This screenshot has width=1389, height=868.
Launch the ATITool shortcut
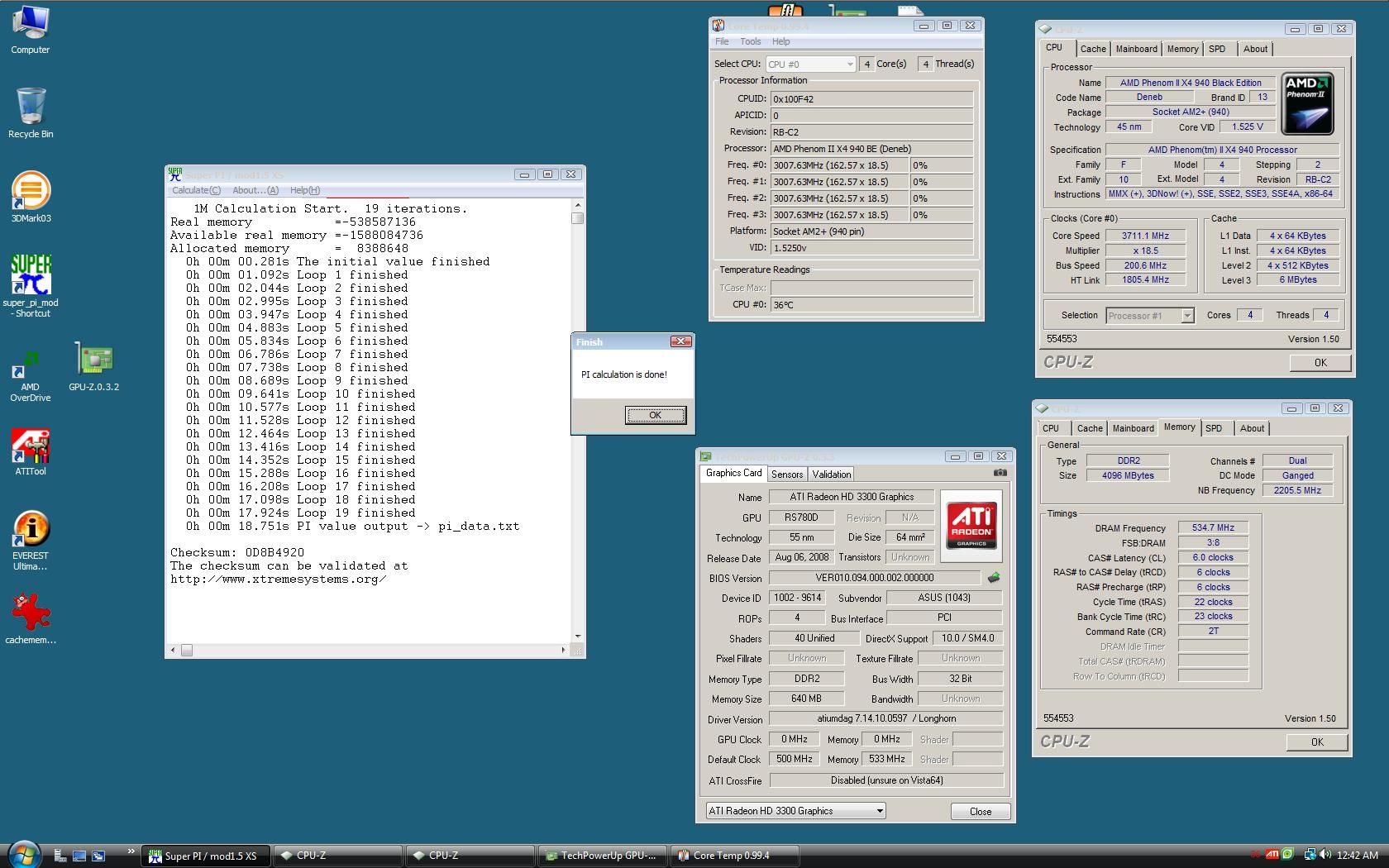coord(31,452)
